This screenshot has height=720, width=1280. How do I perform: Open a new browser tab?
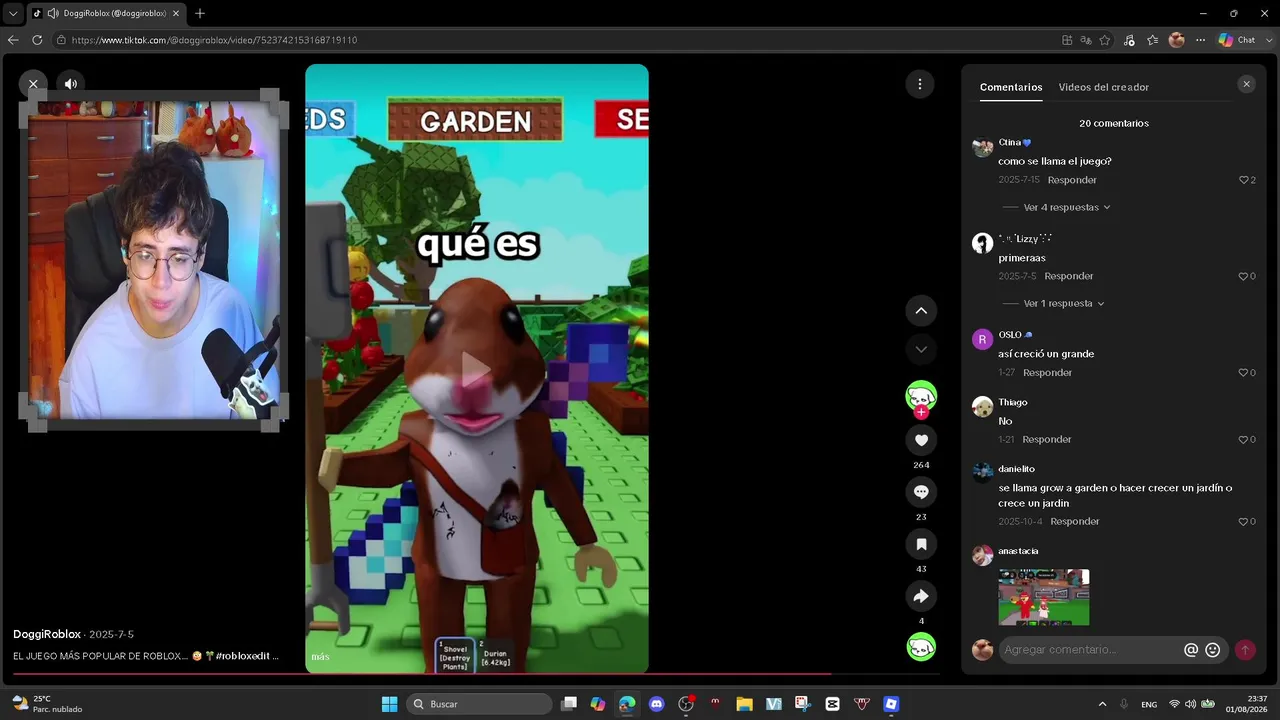tap(200, 14)
